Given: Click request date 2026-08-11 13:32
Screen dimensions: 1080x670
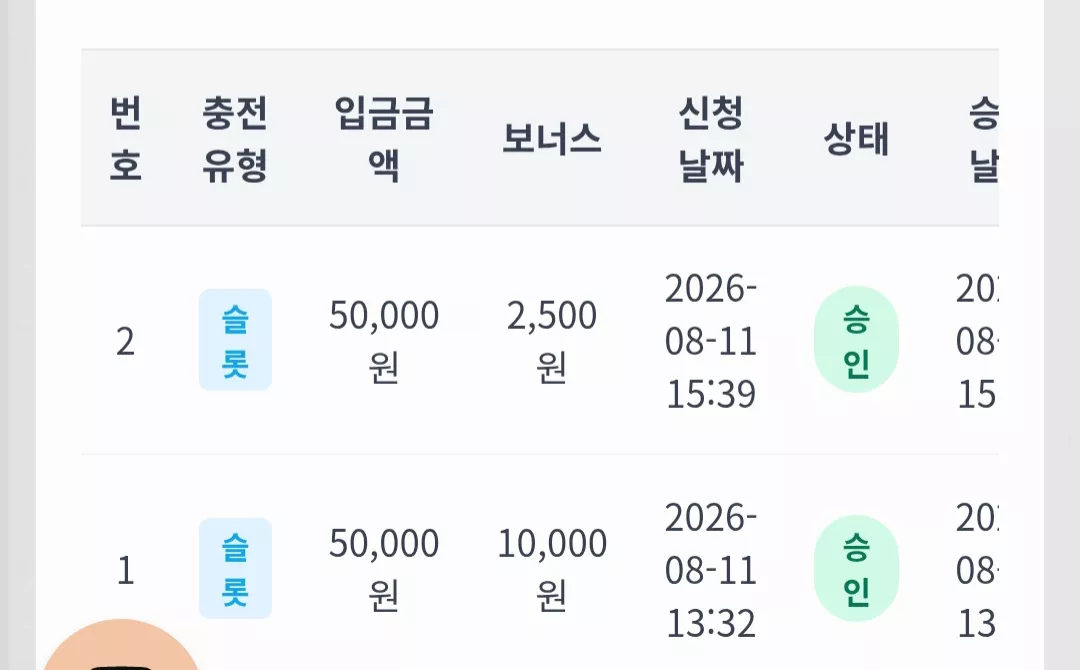Looking at the screenshot, I should click(x=711, y=569).
